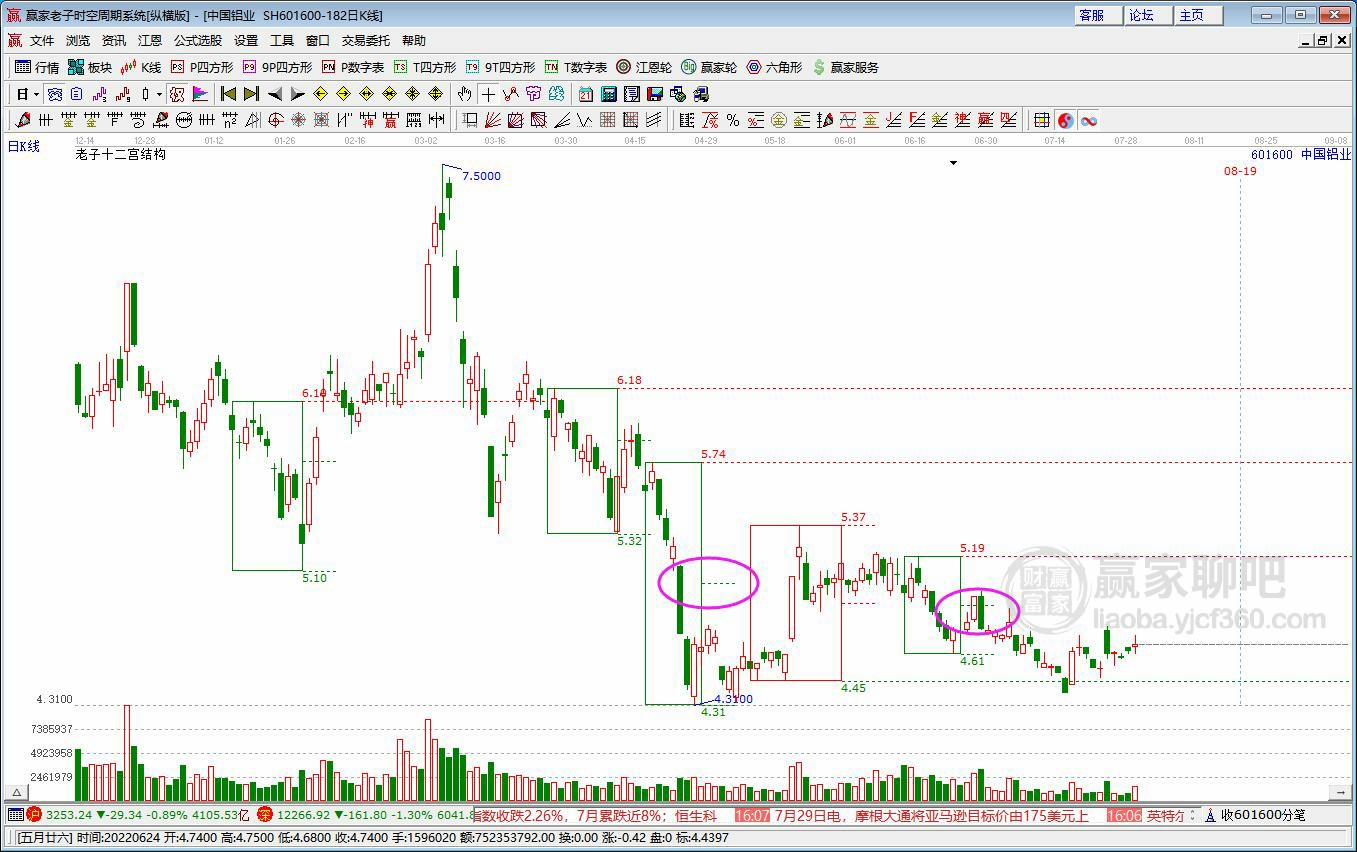
Task: Click the 4.31 low price label
Action: 713,712
